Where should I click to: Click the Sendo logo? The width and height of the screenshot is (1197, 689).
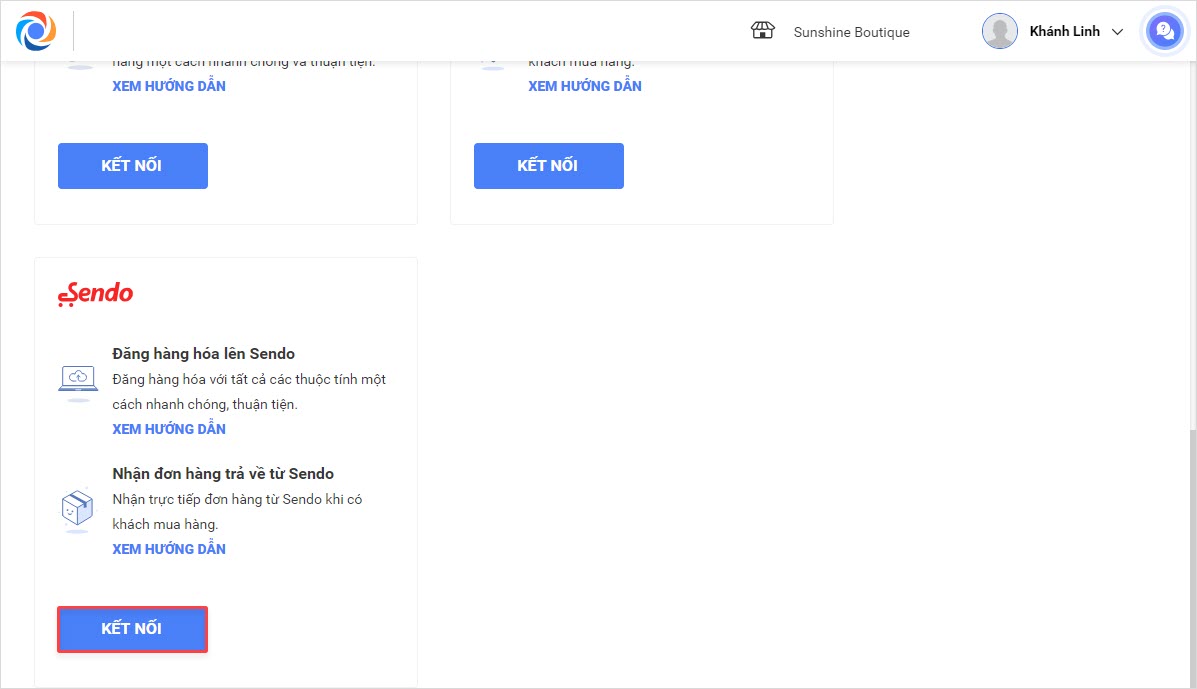point(96,292)
